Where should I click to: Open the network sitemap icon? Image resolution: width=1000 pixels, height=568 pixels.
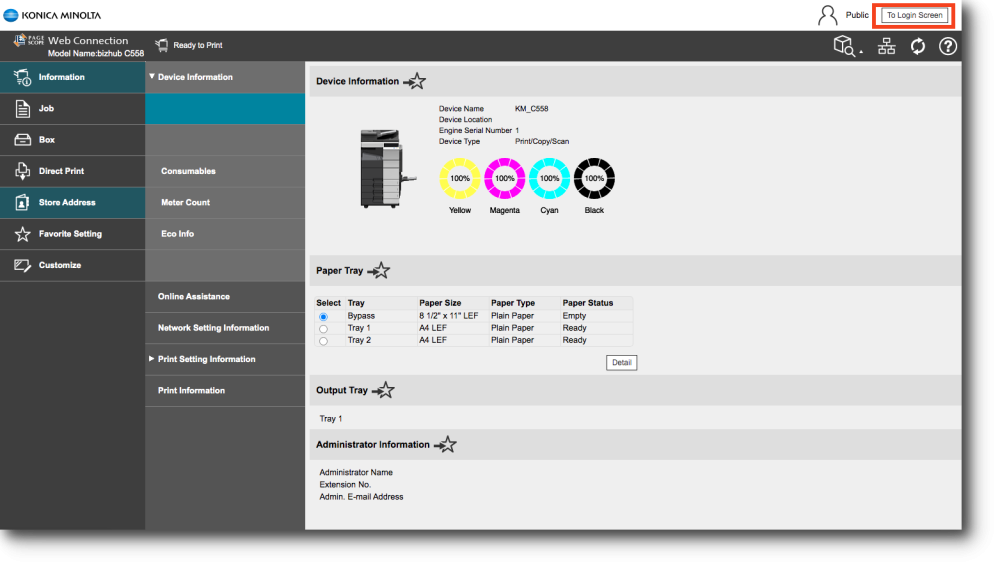click(x=886, y=46)
